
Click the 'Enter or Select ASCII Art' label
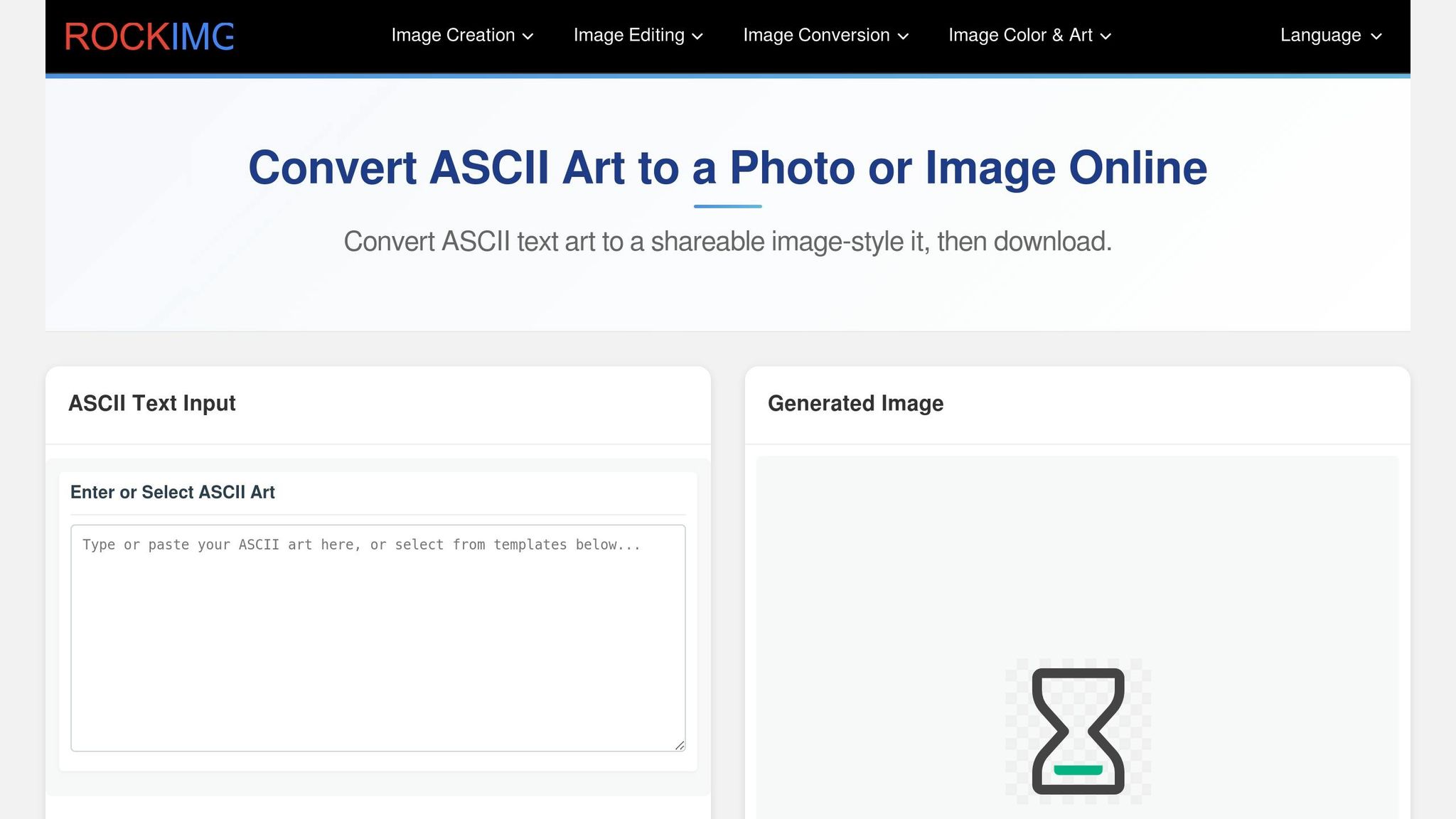tap(173, 492)
